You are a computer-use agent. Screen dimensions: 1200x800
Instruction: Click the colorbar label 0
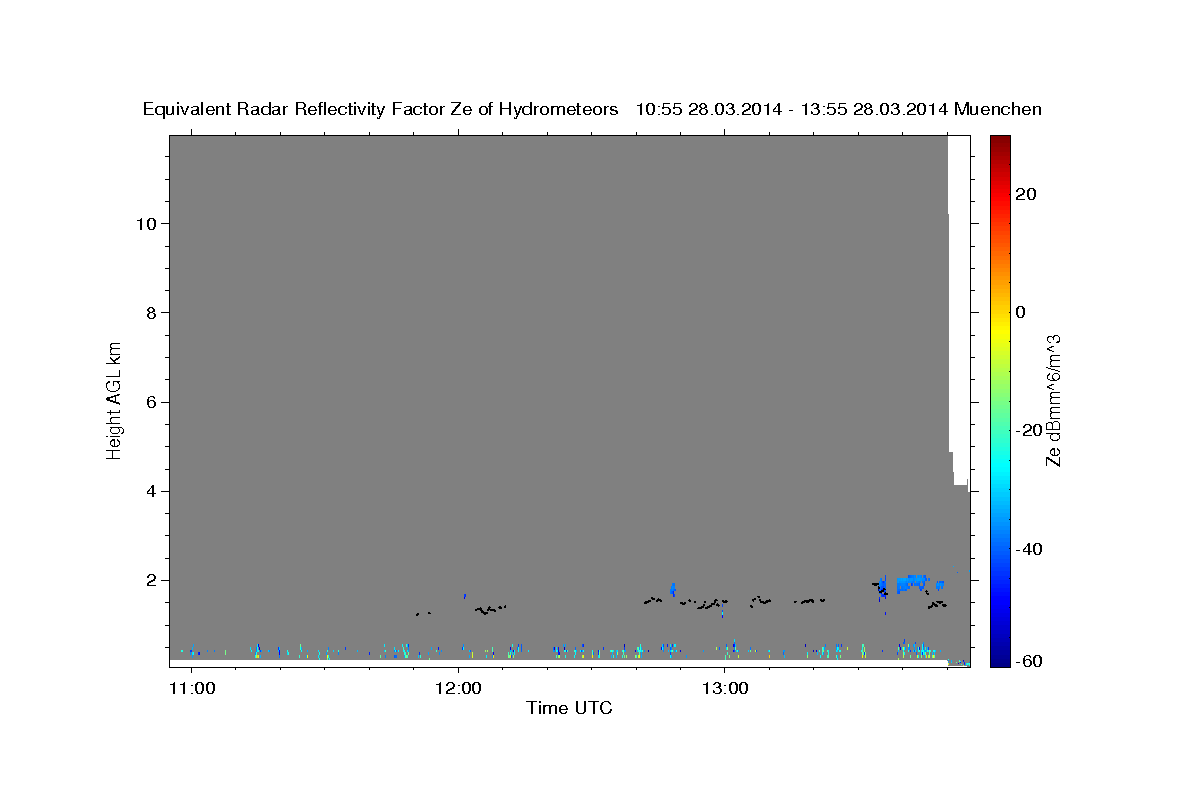1020,312
